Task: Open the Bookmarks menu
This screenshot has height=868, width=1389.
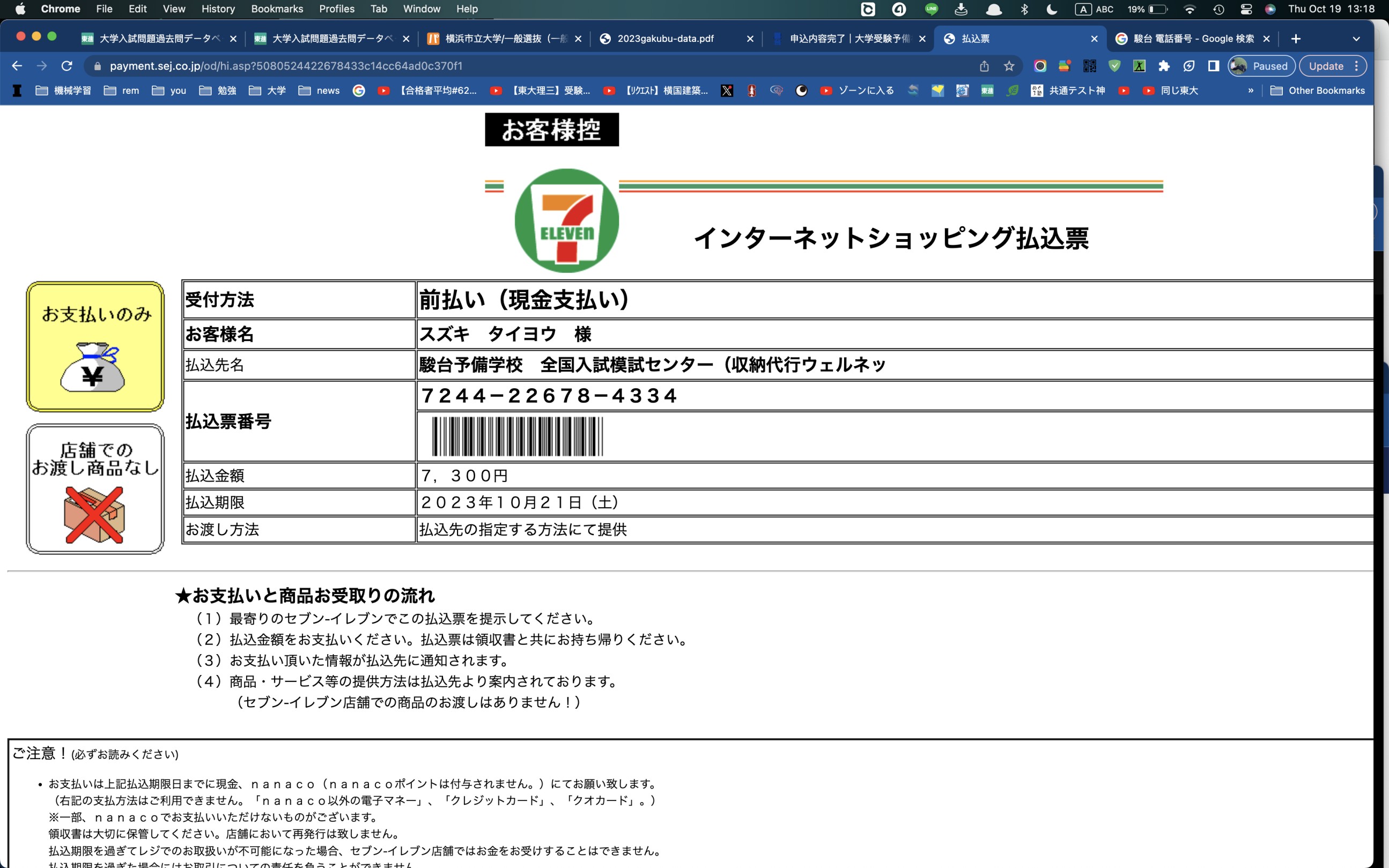Action: 277,9
